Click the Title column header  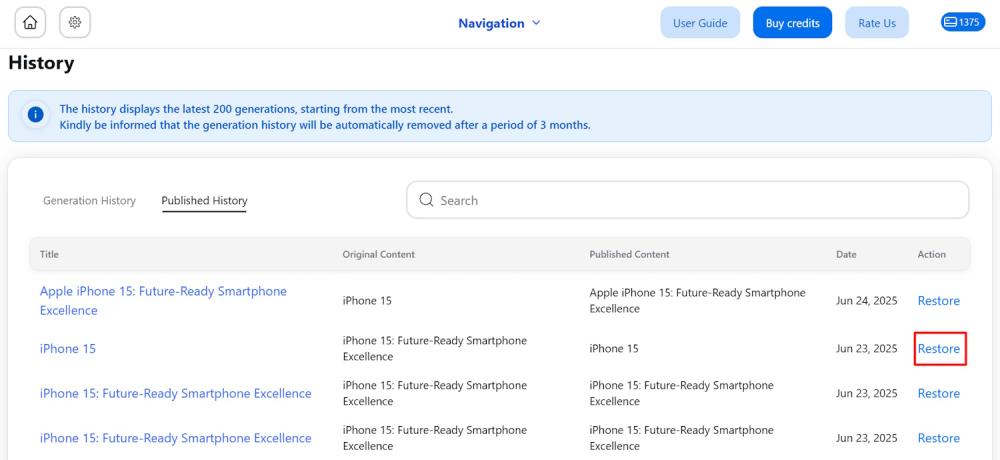49,254
